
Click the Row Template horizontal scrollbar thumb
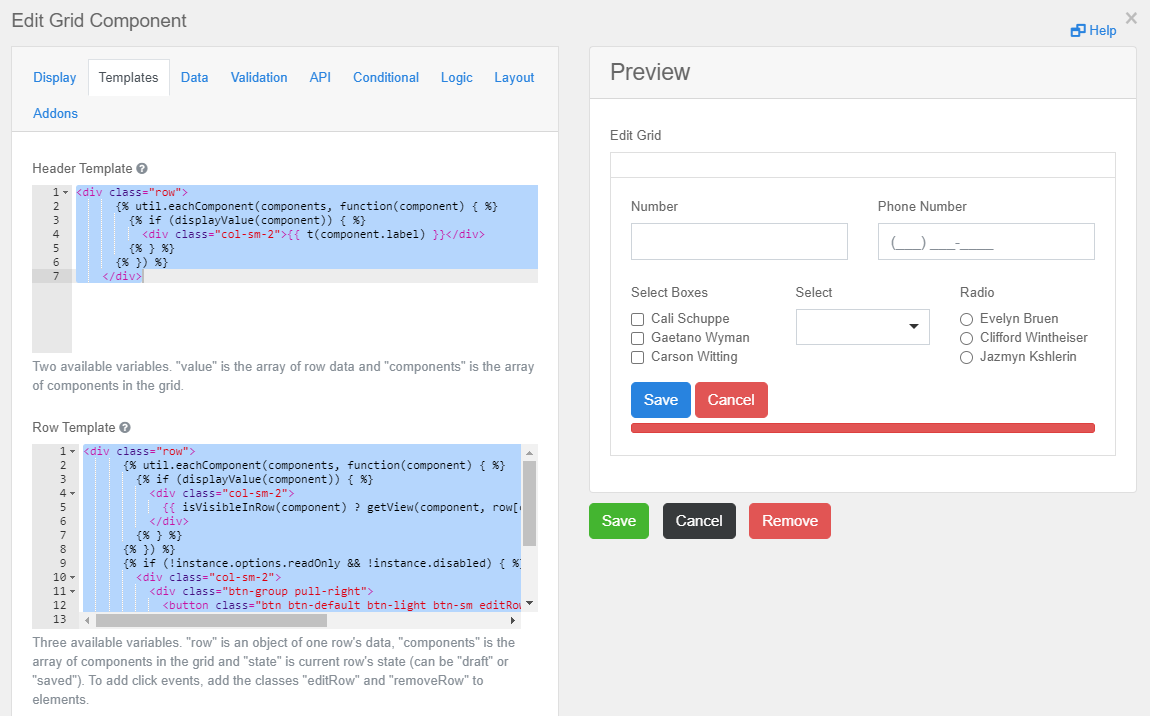click(x=211, y=621)
